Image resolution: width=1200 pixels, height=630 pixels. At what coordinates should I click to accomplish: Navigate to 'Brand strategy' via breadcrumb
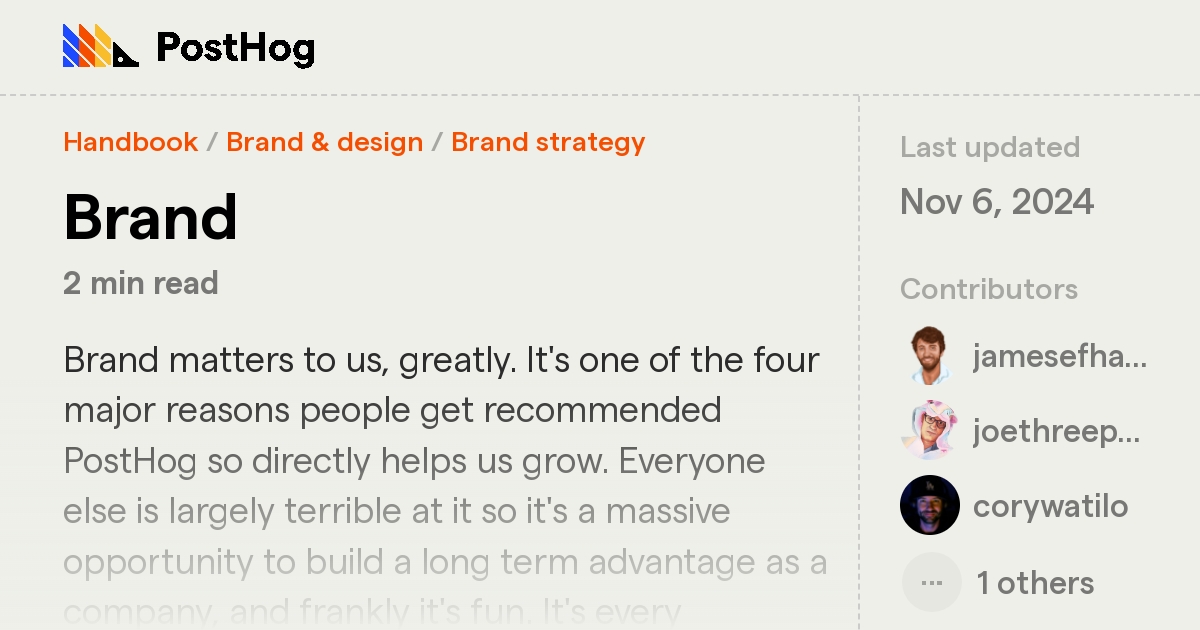(548, 142)
